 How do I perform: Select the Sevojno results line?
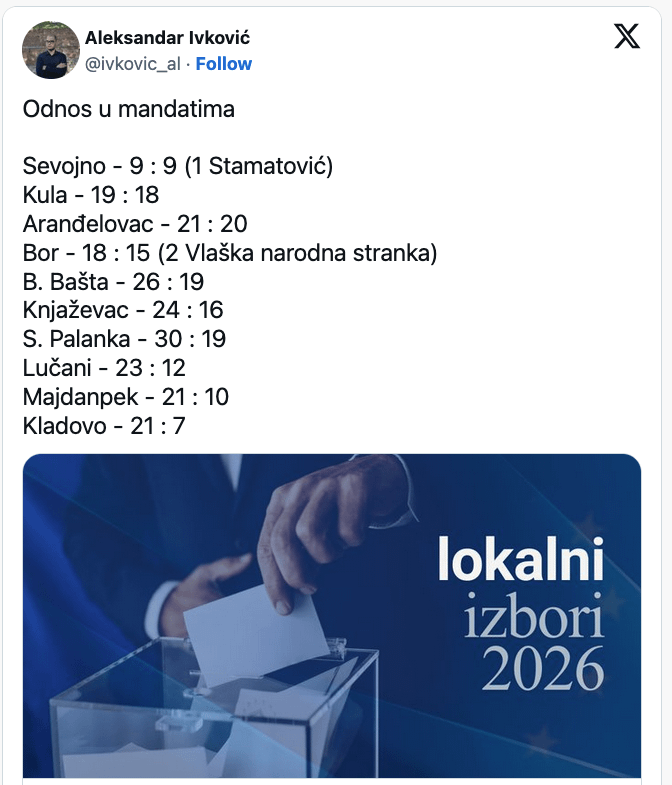click(x=178, y=166)
